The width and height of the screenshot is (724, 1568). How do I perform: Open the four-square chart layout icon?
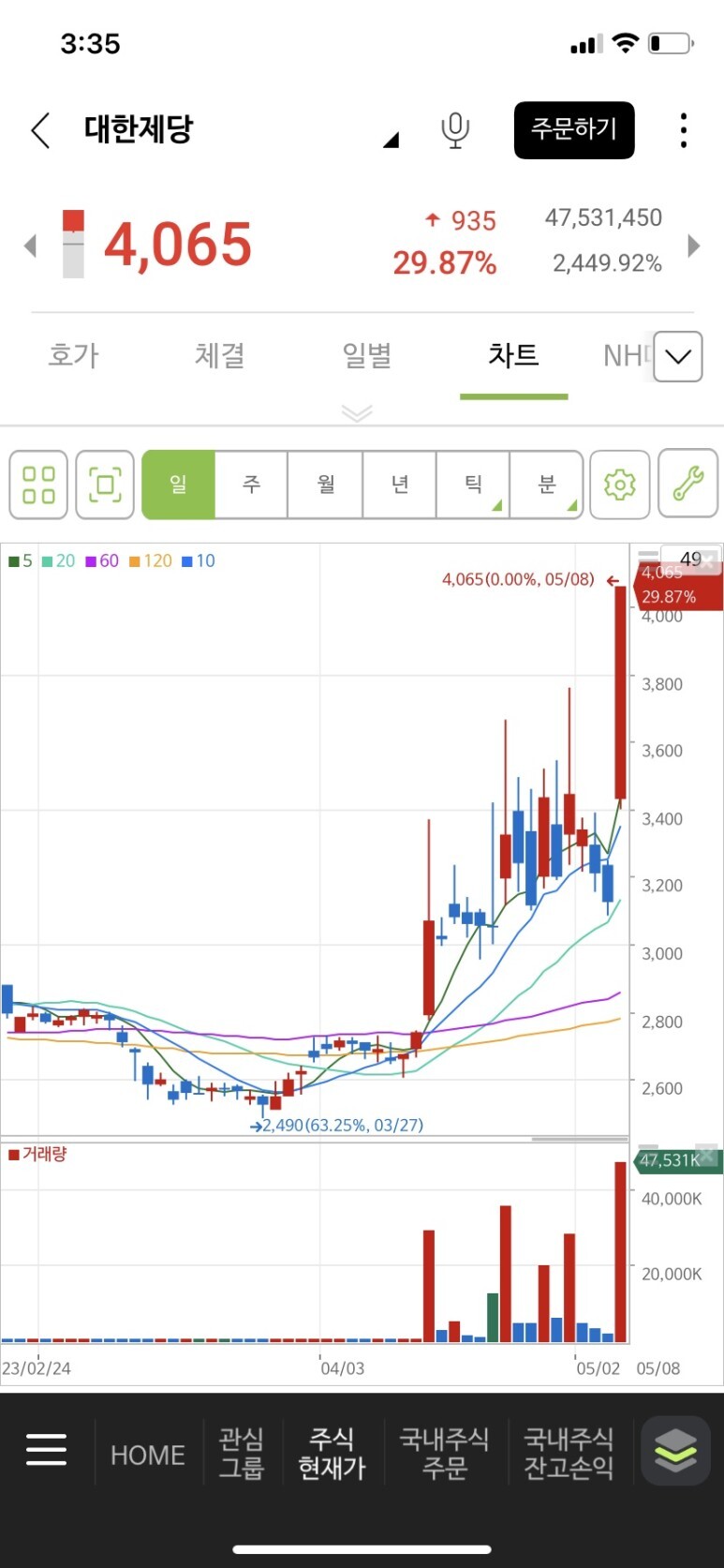coord(38,485)
